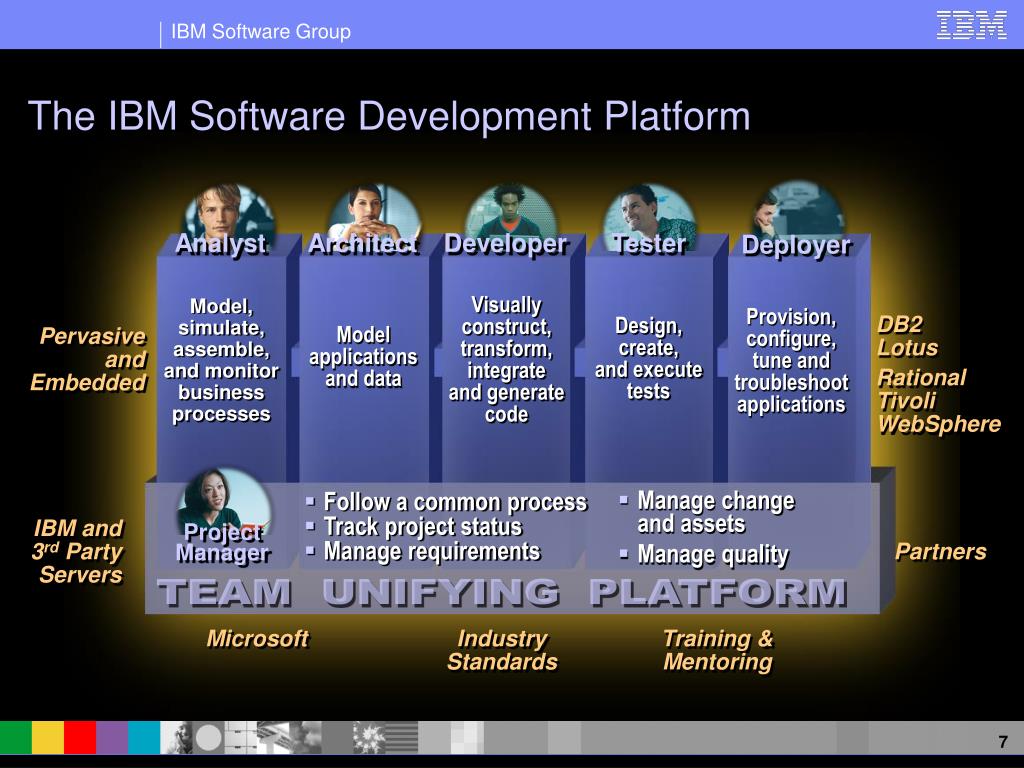Click the slide title 'The IBM Software Development Platform'
Image resolution: width=1024 pixels, height=768 pixels.
coord(389,116)
